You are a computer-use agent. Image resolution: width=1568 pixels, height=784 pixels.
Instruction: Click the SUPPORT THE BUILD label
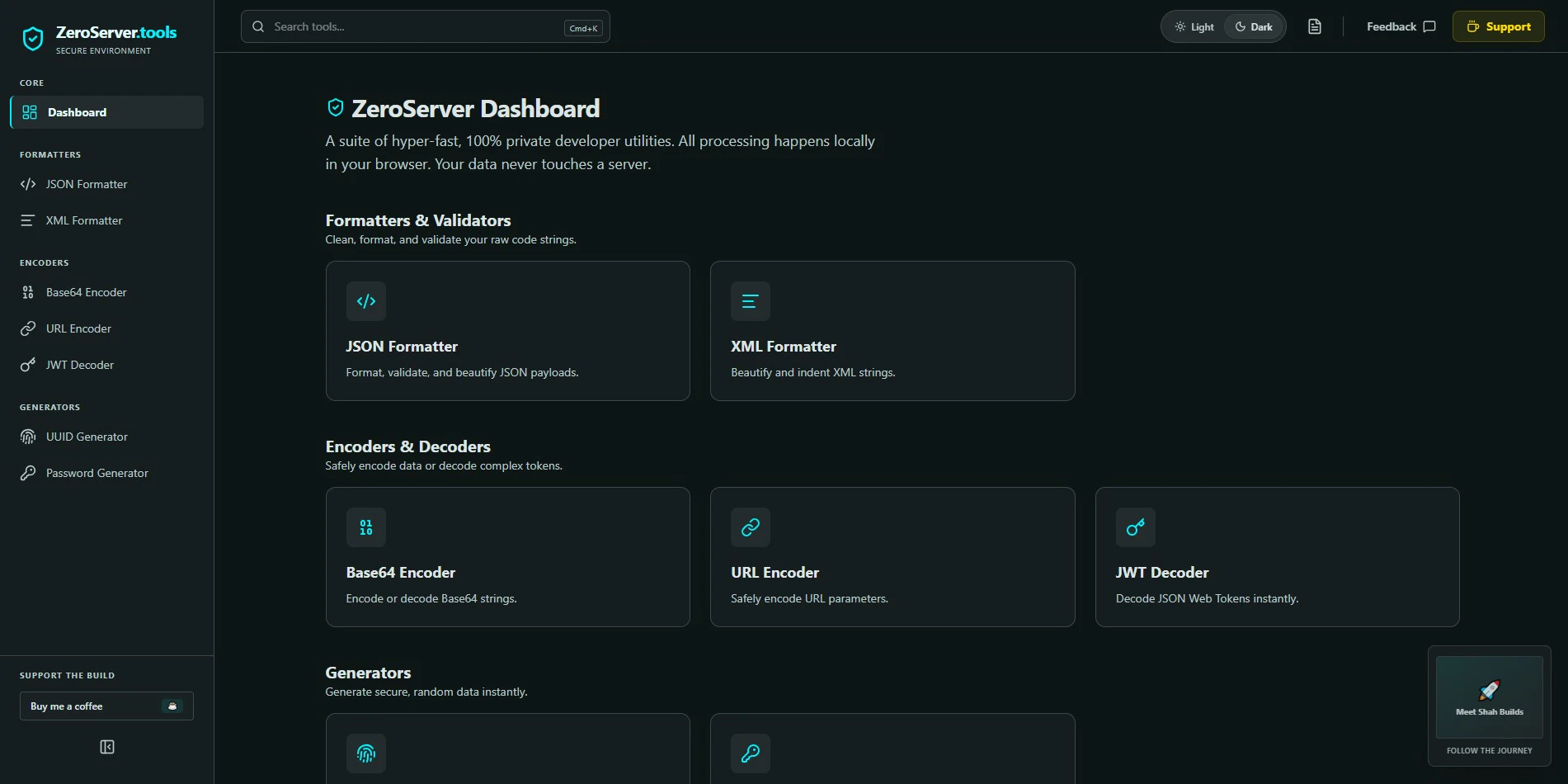pyautogui.click(x=68, y=676)
